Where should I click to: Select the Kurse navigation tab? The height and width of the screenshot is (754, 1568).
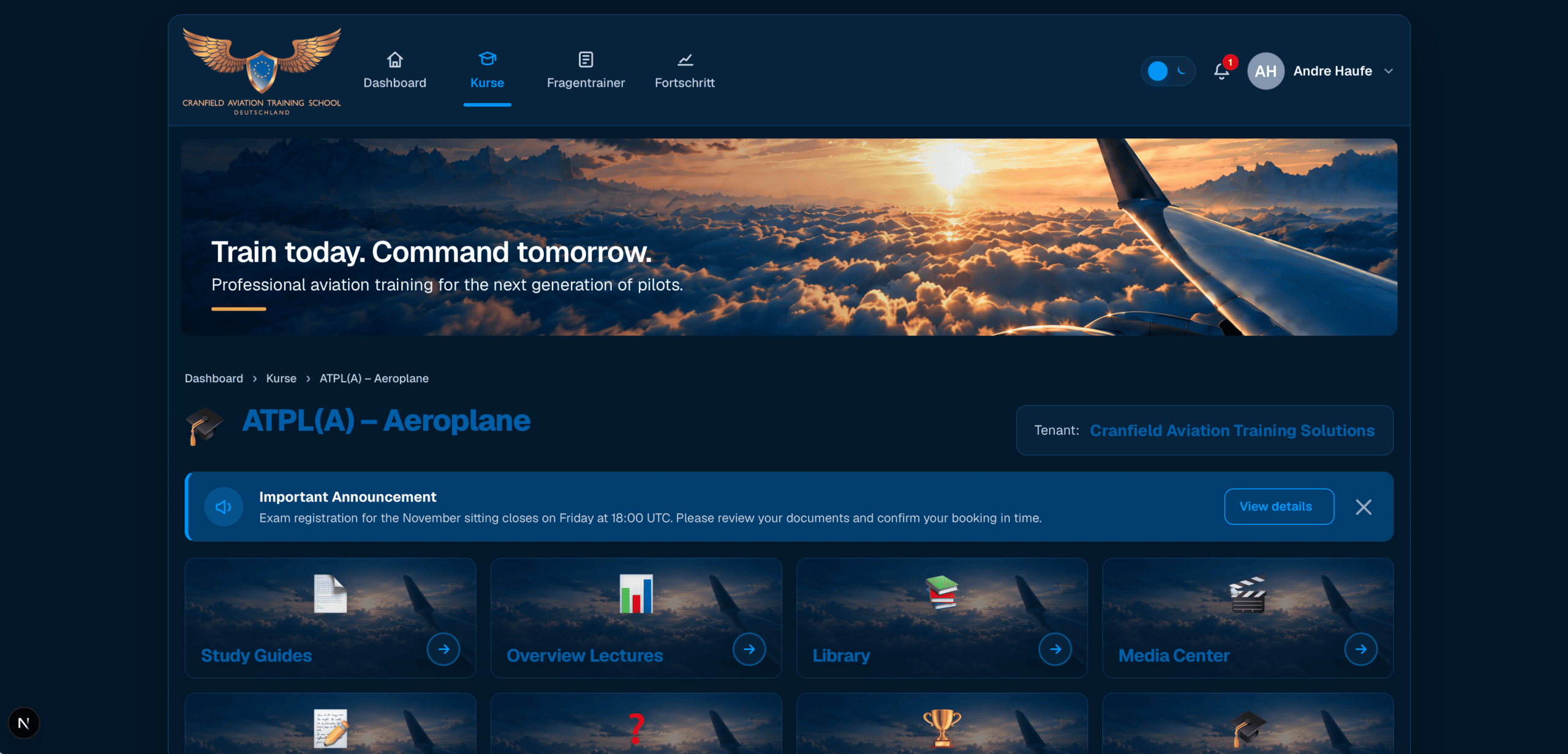pos(487,70)
